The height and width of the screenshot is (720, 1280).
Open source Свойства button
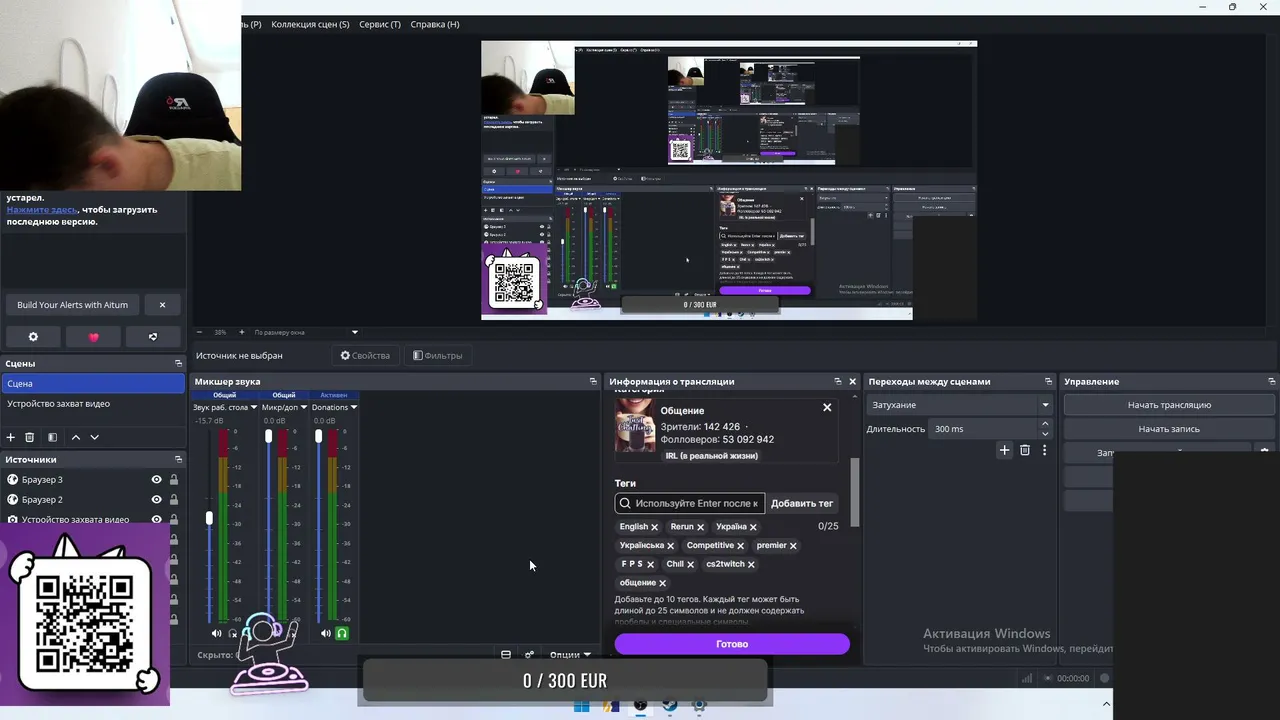point(365,355)
